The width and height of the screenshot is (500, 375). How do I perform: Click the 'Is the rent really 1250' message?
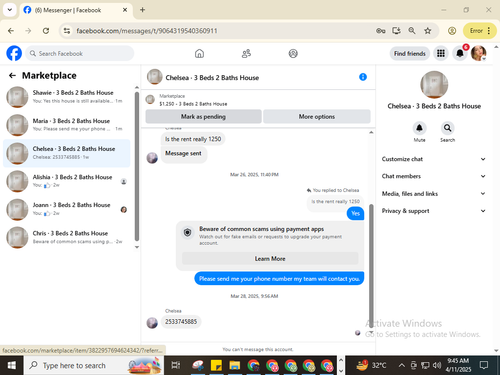193,139
